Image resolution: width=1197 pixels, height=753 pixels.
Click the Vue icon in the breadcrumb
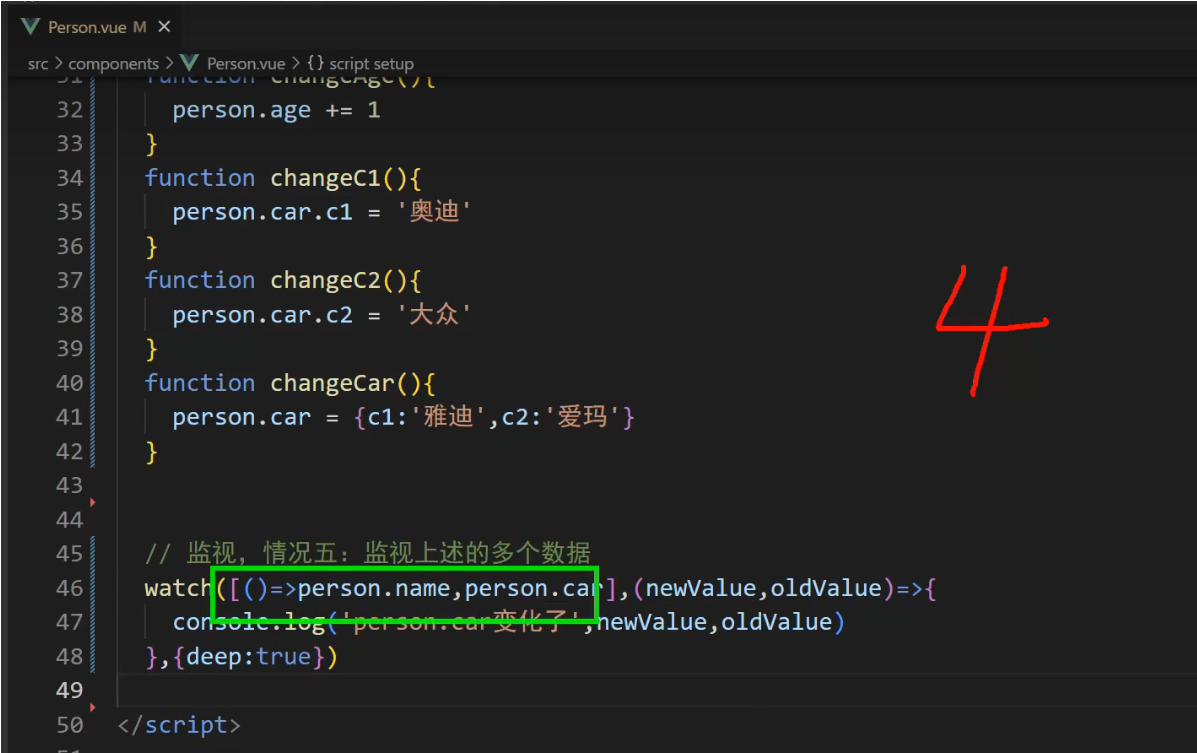(x=189, y=63)
